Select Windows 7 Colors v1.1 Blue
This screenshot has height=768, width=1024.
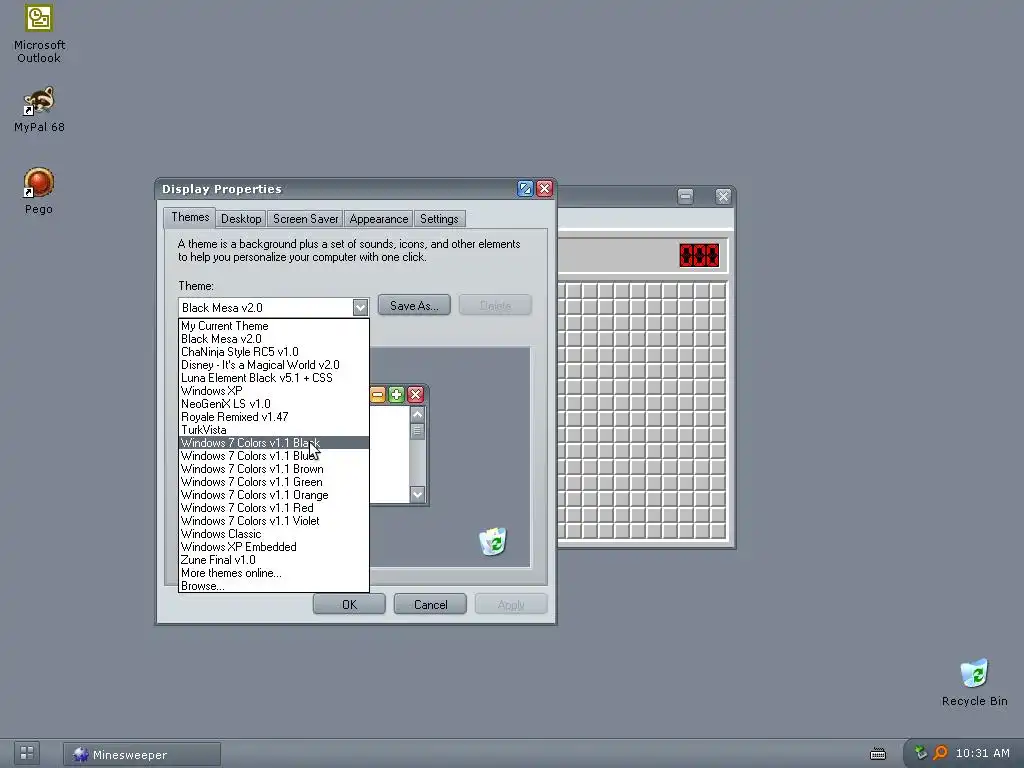274,456
